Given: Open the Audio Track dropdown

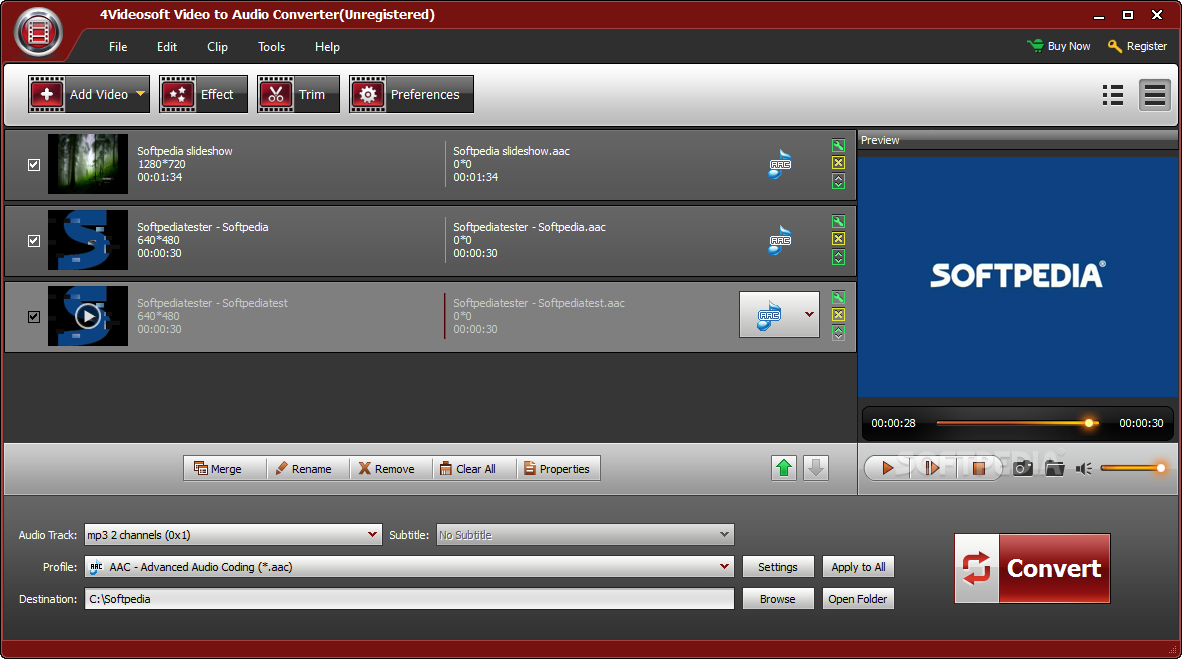Looking at the screenshot, I should [x=233, y=535].
